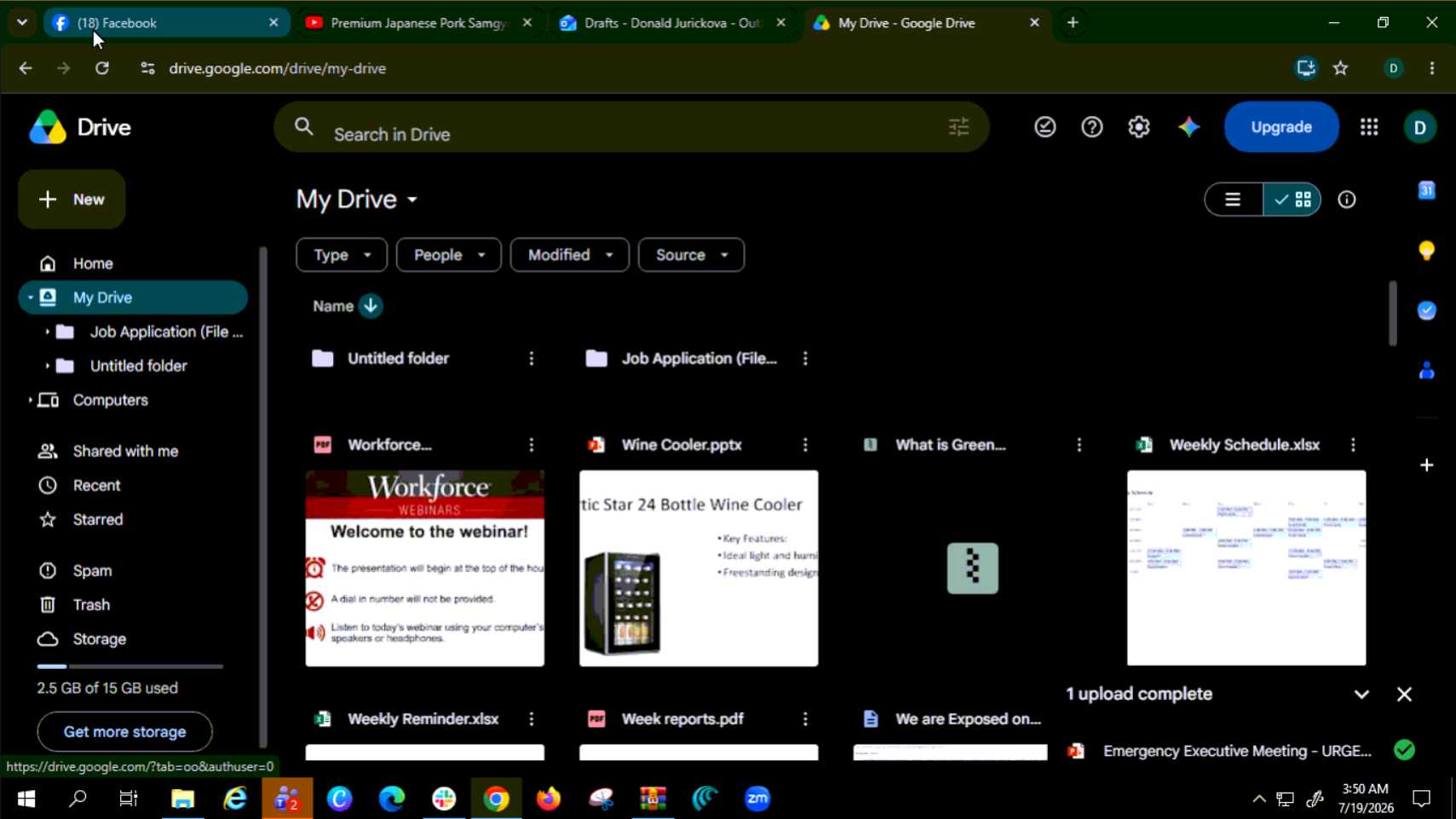This screenshot has width=1456, height=819.
Task: Expand Untitled folder in sidebar tree
Action: (47, 366)
